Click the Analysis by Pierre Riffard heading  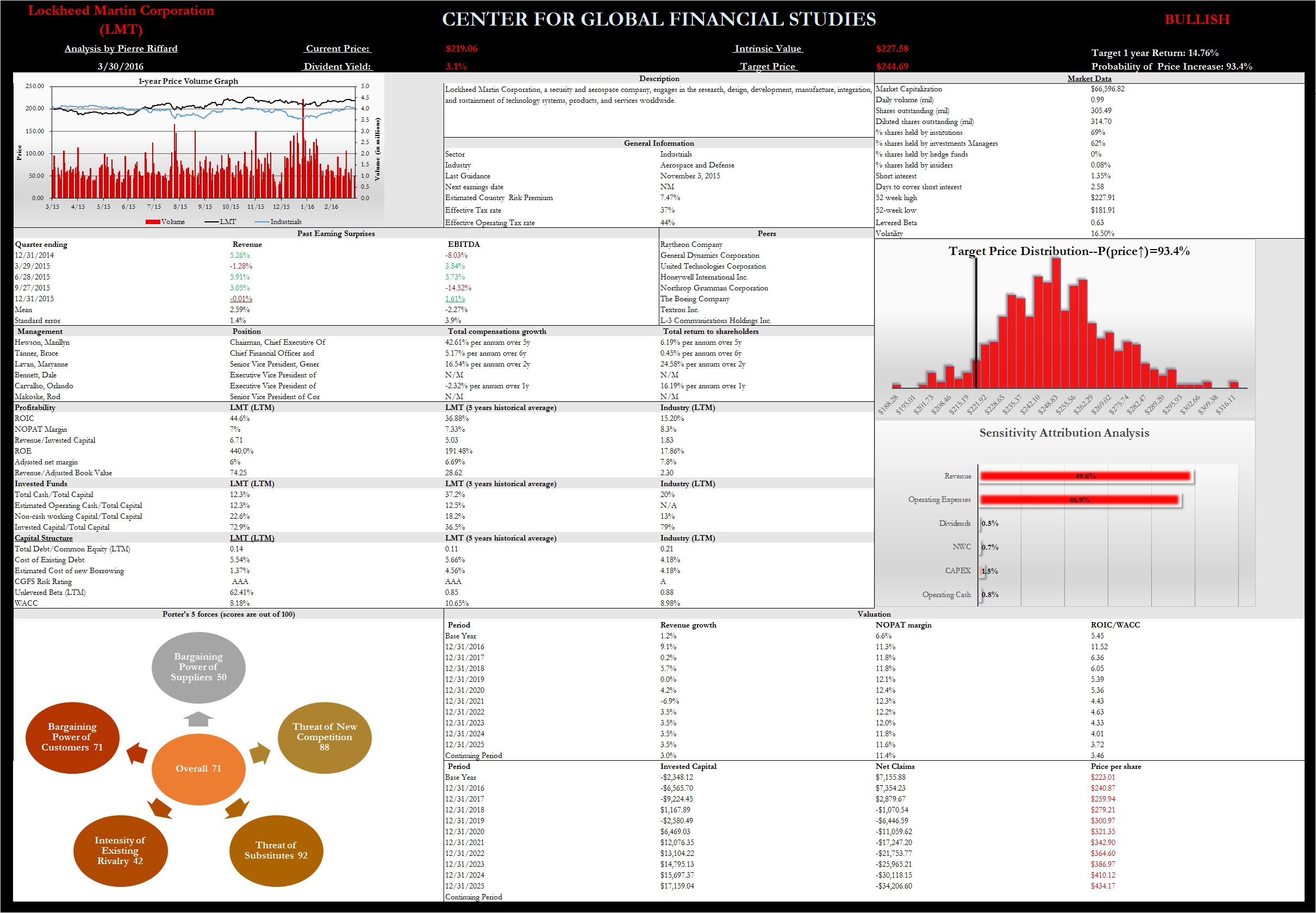(121, 48)
